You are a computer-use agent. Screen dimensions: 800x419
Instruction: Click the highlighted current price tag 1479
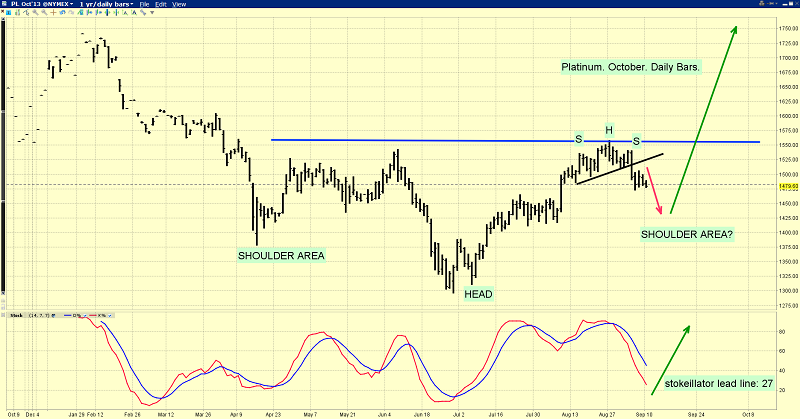(x=788, y=187)
